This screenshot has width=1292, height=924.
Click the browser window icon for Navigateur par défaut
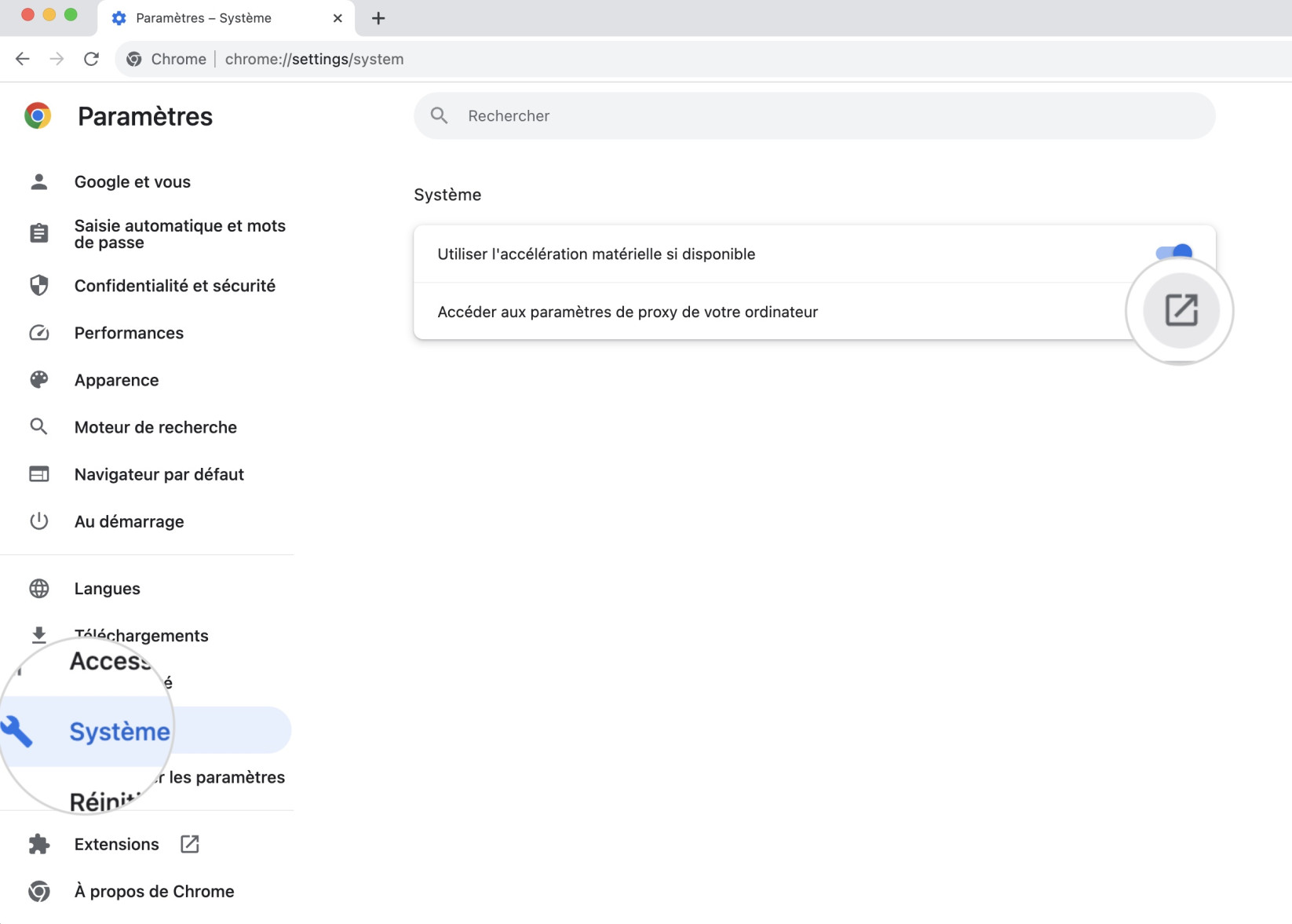pos(38,474)
